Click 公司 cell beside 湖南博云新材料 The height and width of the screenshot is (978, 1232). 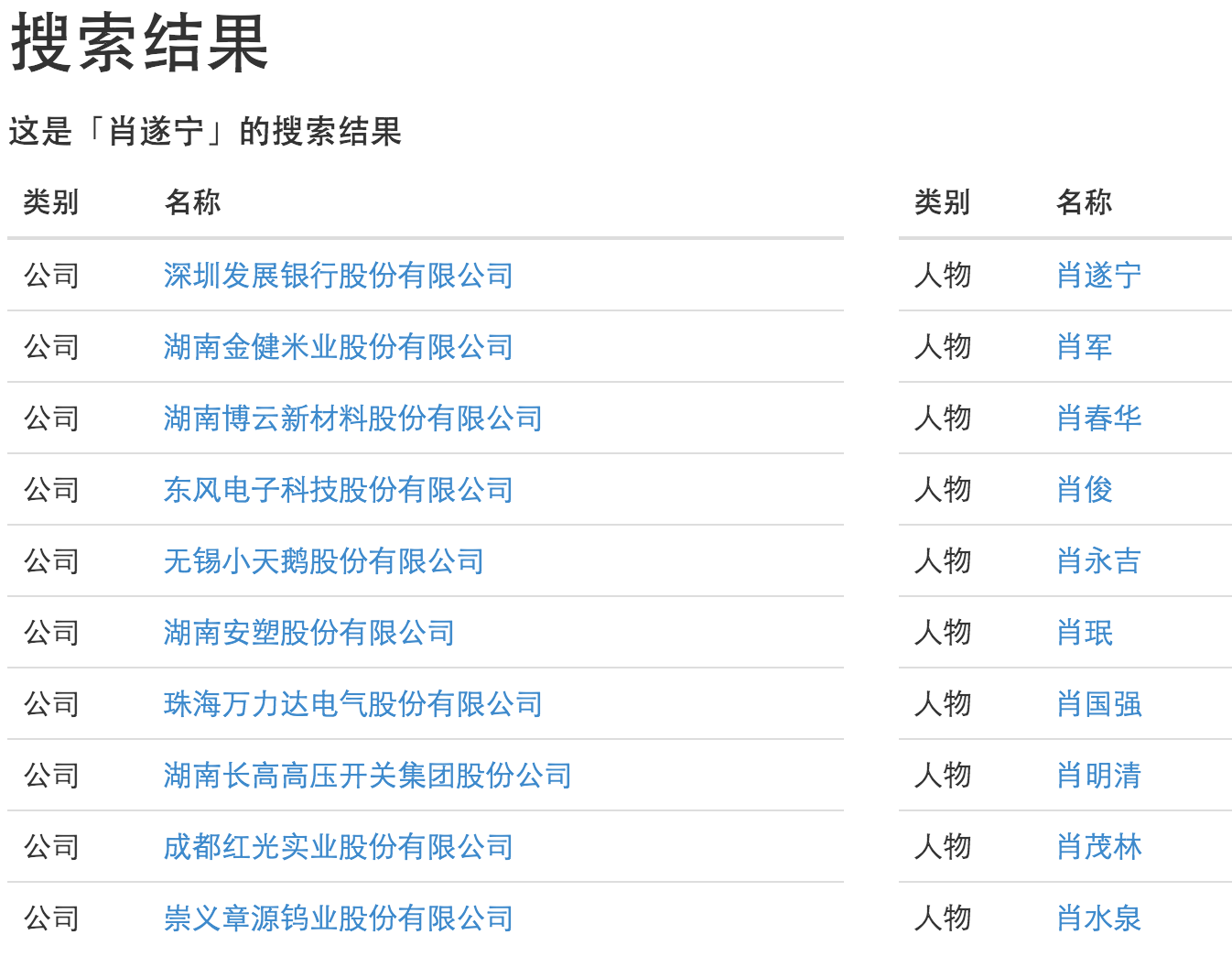point(51,418)
